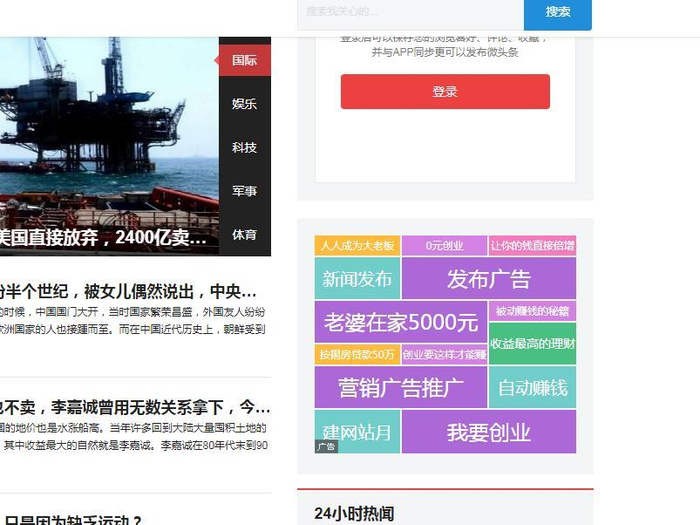Viewport: 700px width, 525px height.
Task: Click the green 收益最高的理财 tile
Action: (x=533, y=344)
